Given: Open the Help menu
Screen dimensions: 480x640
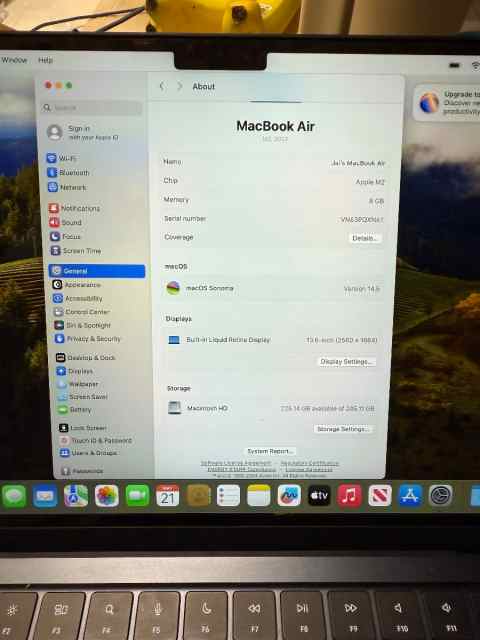Looking at the screenshot, I should click(x=45, y=60).
